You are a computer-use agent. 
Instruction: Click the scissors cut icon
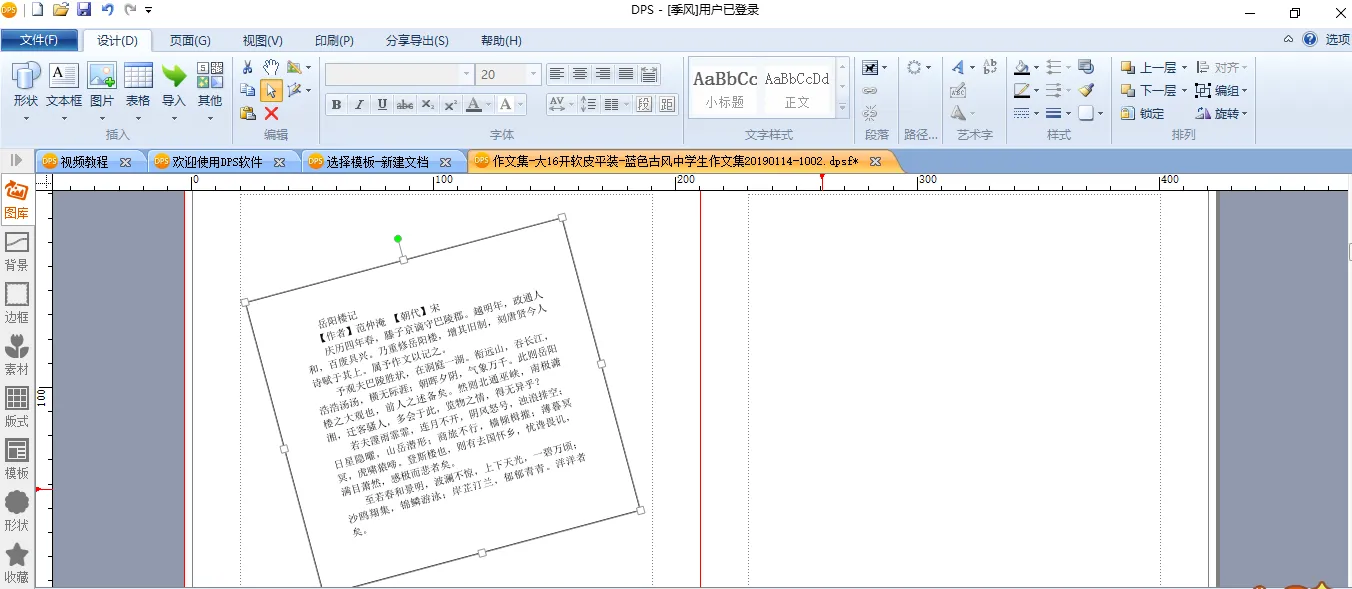click(248, 67)
